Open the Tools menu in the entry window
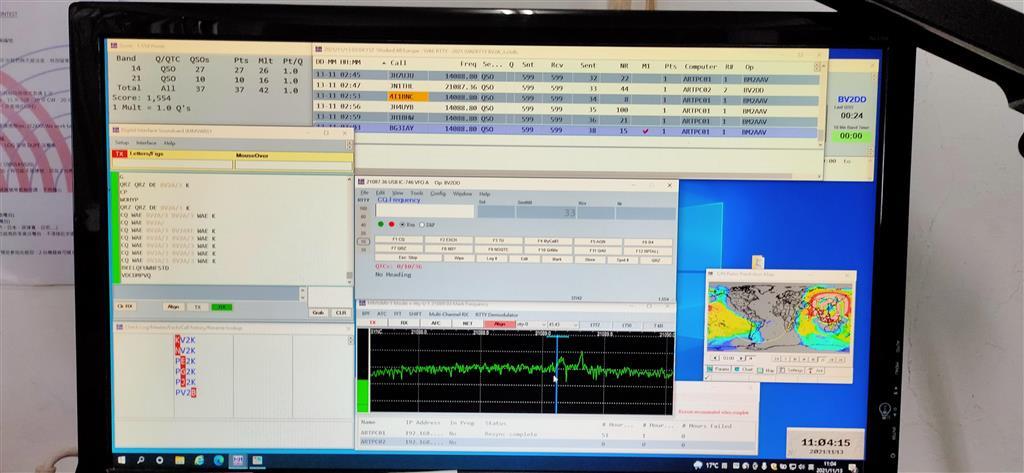 tap(417, 193)
